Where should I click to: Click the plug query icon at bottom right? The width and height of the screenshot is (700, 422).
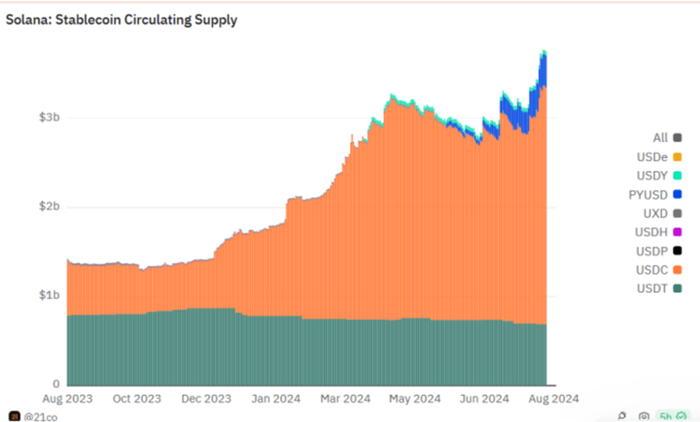622,416
